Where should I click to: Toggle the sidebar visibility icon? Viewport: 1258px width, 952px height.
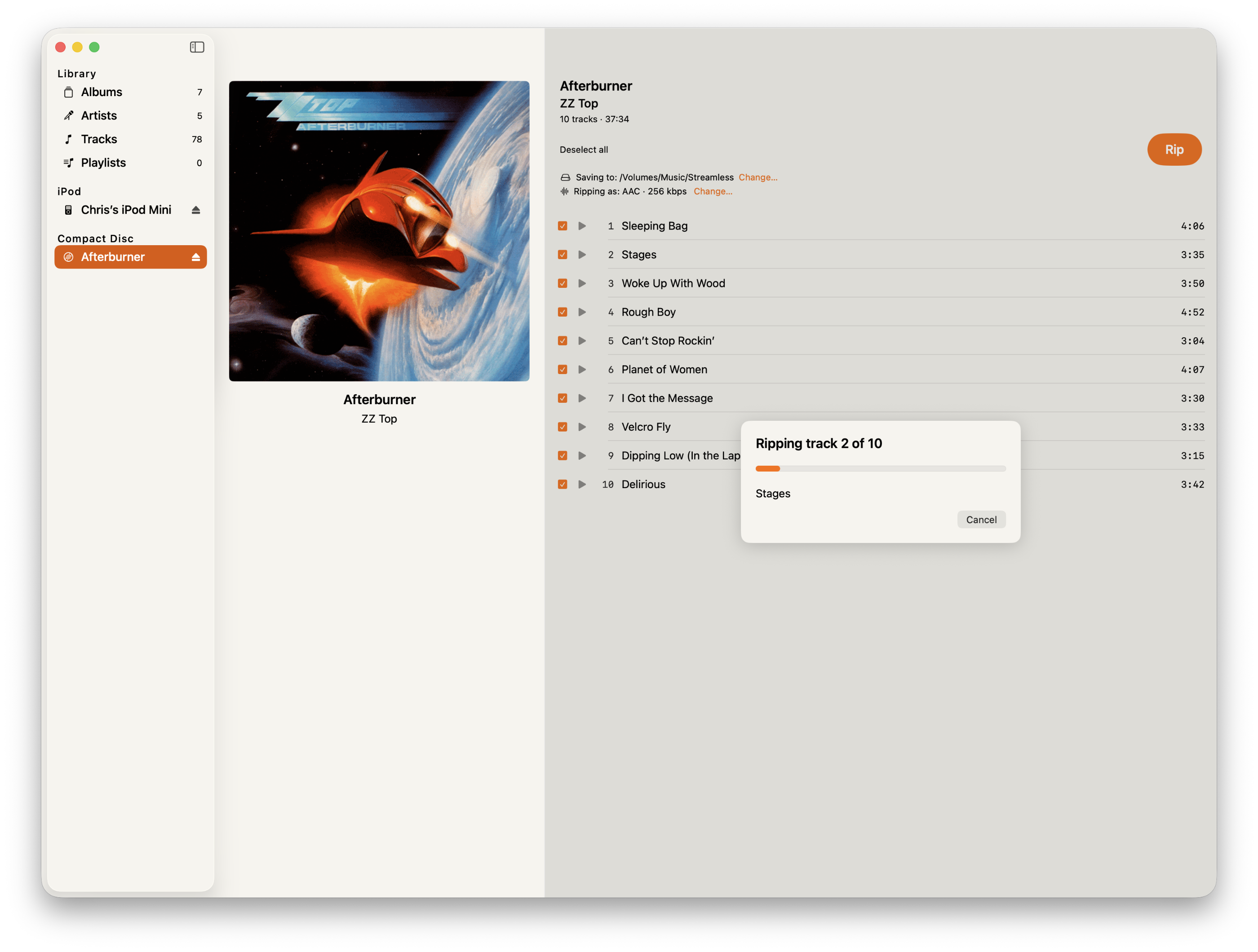[197, 47]
